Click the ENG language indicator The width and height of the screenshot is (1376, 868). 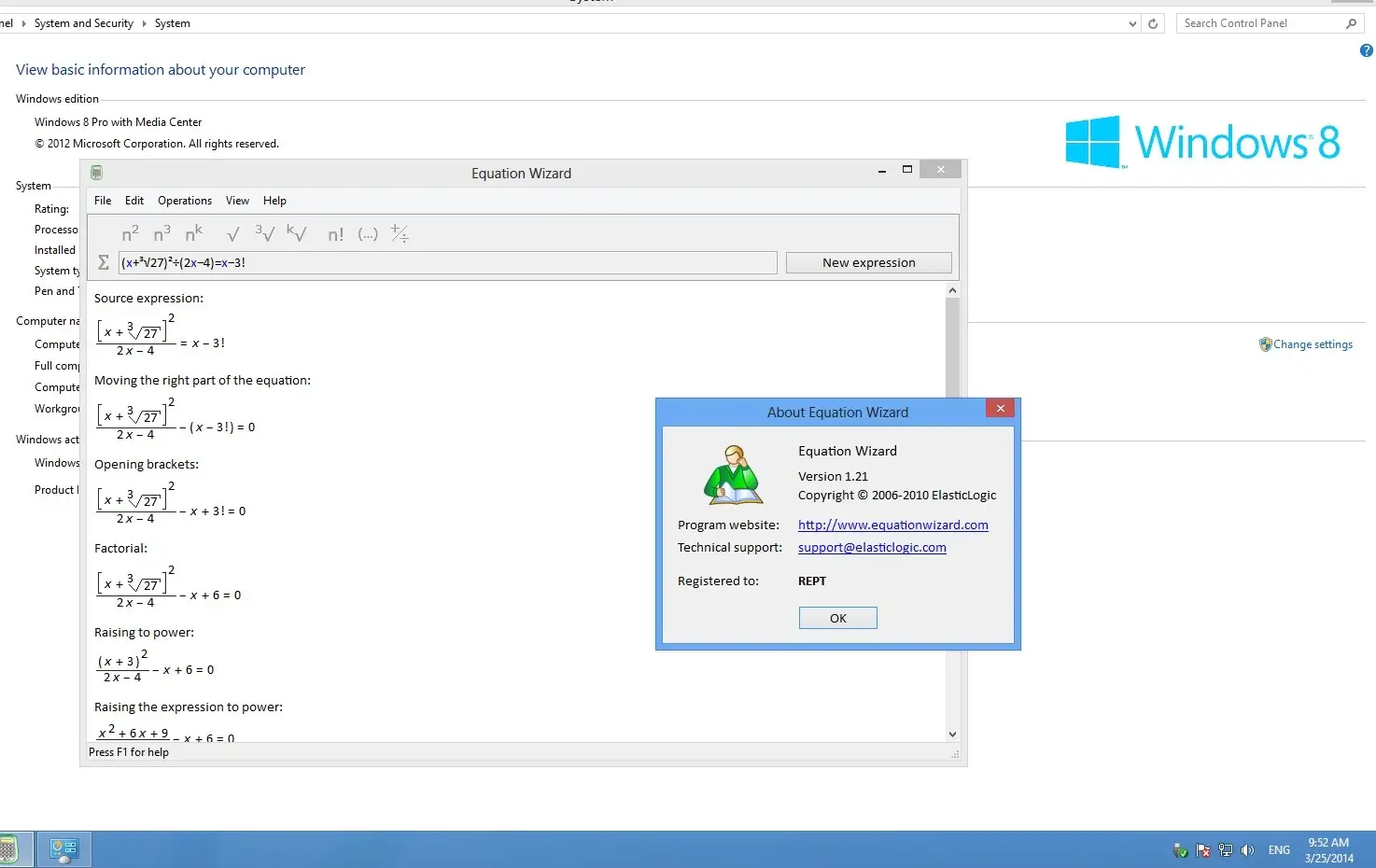point(1279,850)
